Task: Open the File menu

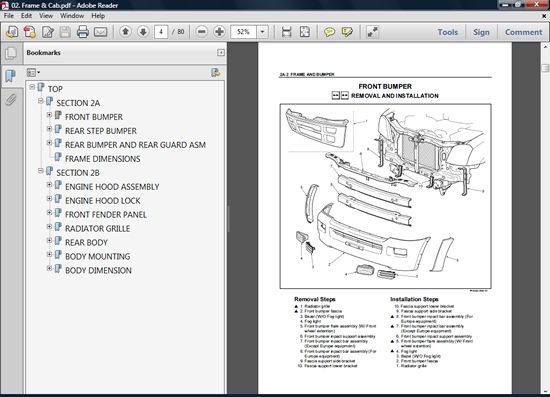Action: 9,16
